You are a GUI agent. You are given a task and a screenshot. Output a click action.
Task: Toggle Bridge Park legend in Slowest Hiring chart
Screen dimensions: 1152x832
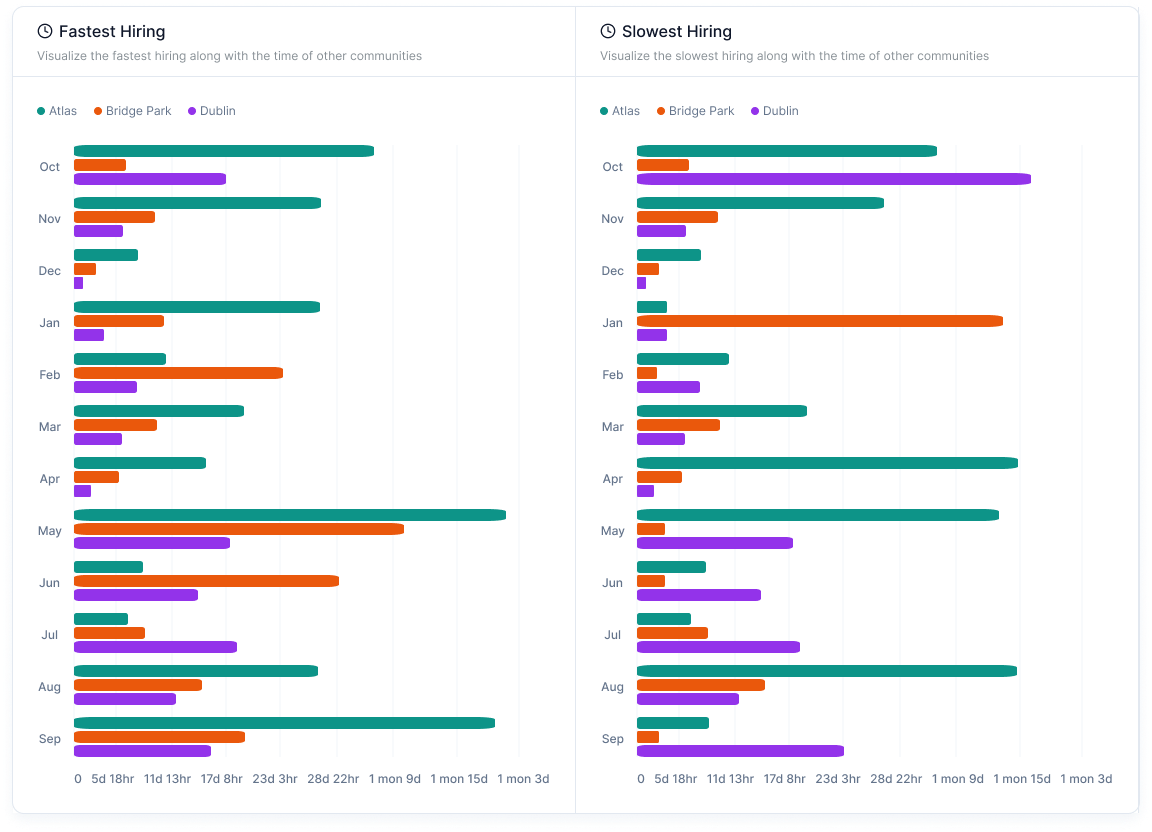pyautogui.click(x=695, y=111)
